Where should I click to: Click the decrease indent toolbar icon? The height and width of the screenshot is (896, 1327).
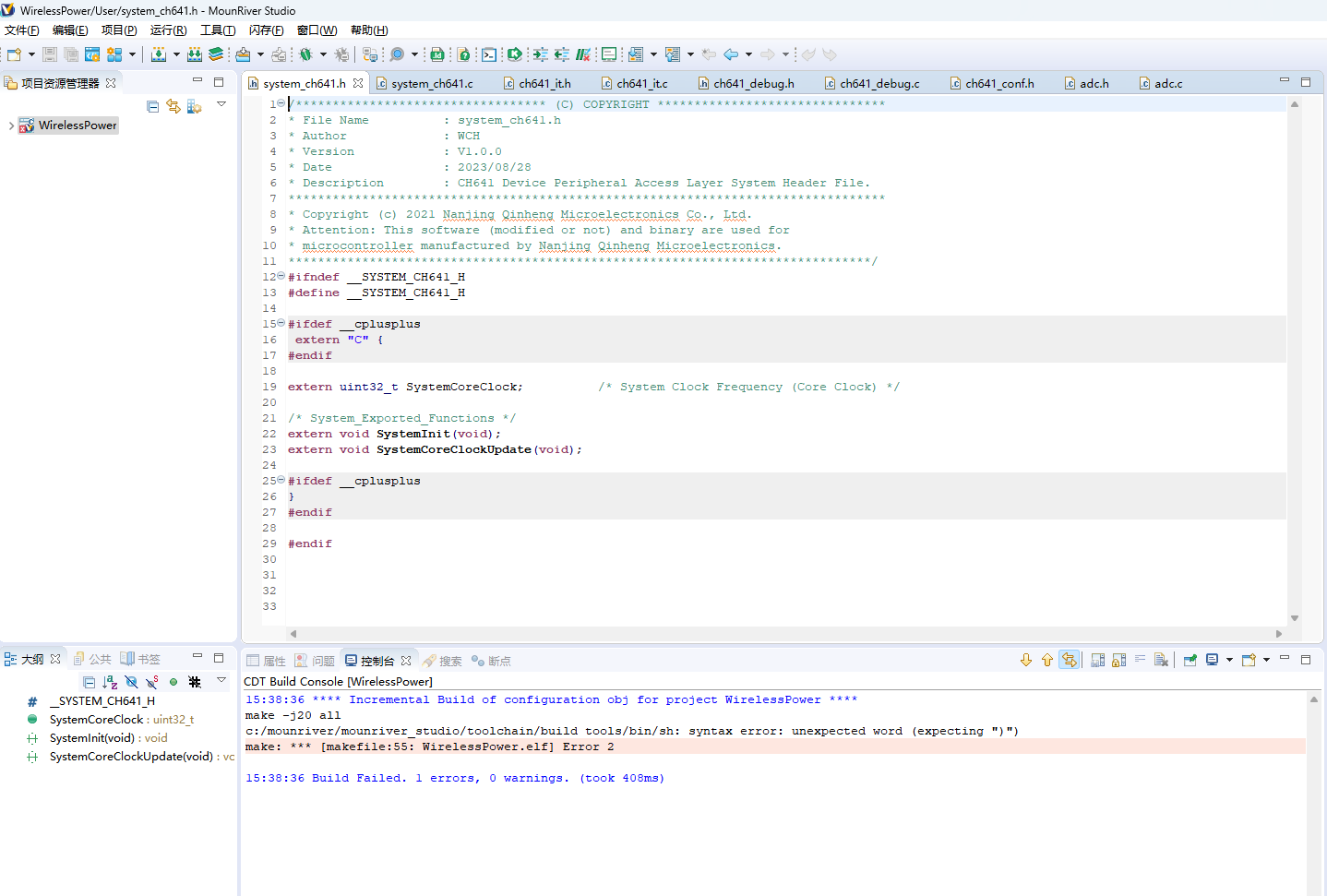point(561,54)
